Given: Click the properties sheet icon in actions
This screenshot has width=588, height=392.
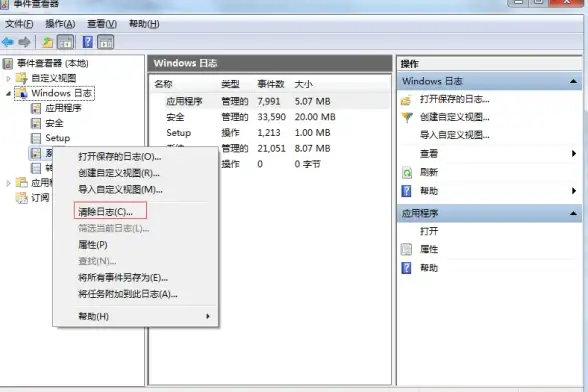Looking at the screenshot, I should coord(406,249).
